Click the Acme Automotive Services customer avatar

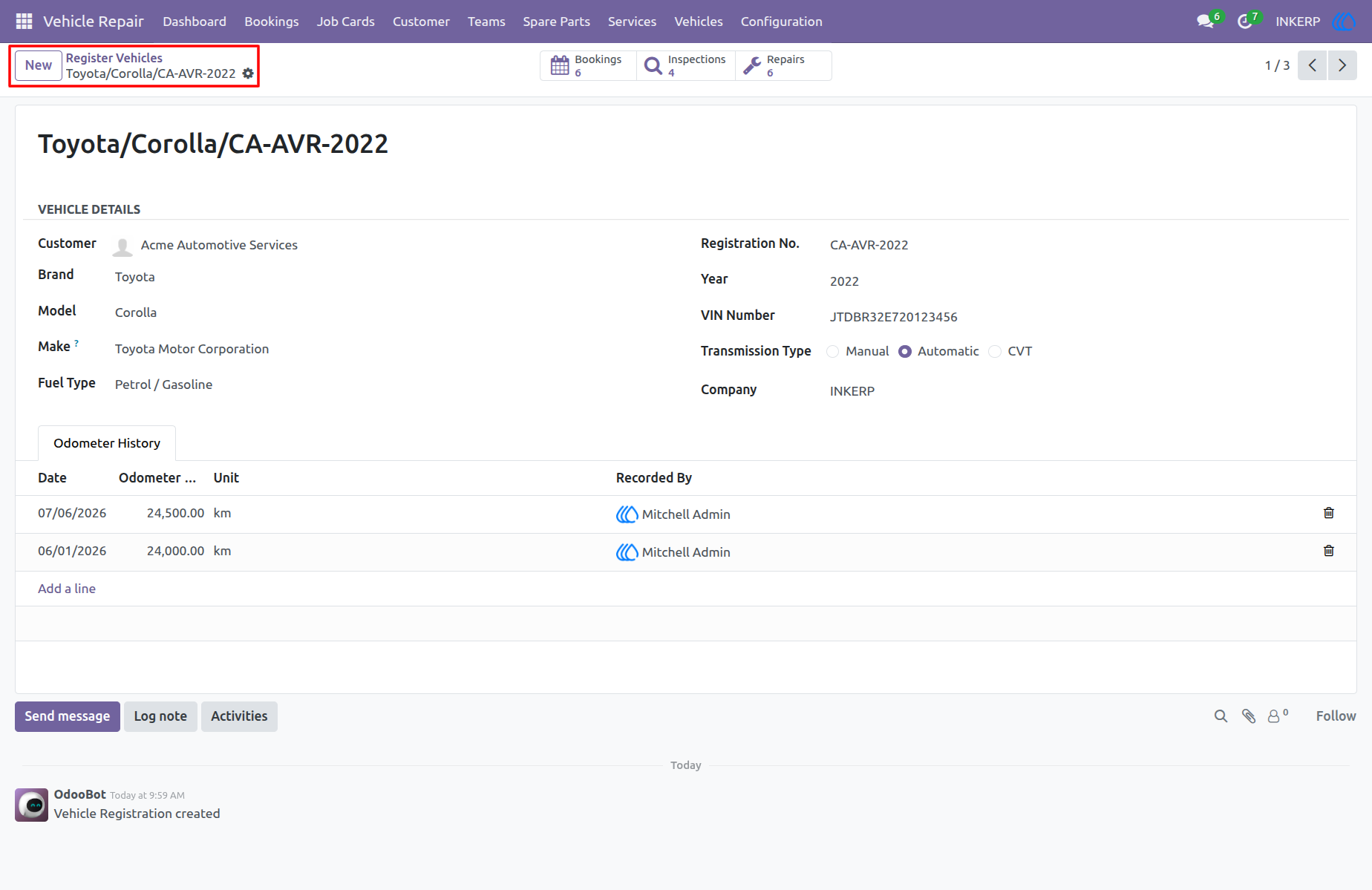coord(122,246)
